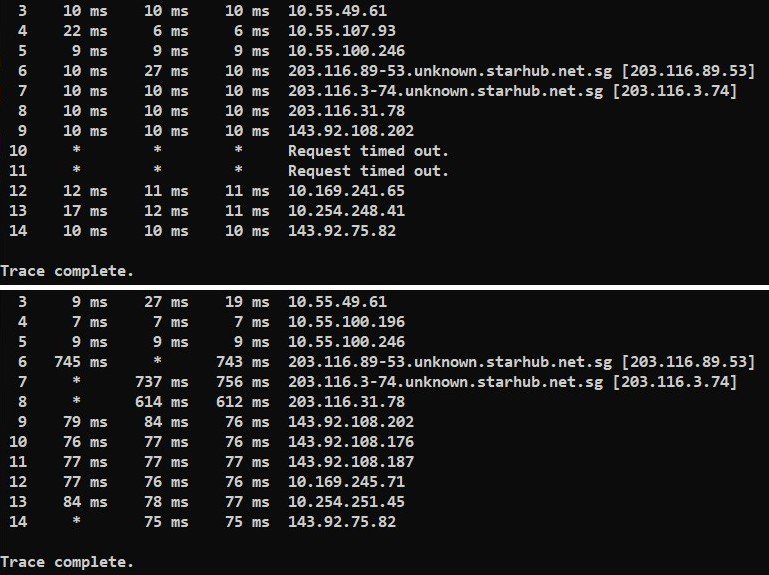Image resolution: width=769 pixels, height=575 pixels.
Task: Click the hop 11 'Request timed out.' text
Action: [368, 171]
